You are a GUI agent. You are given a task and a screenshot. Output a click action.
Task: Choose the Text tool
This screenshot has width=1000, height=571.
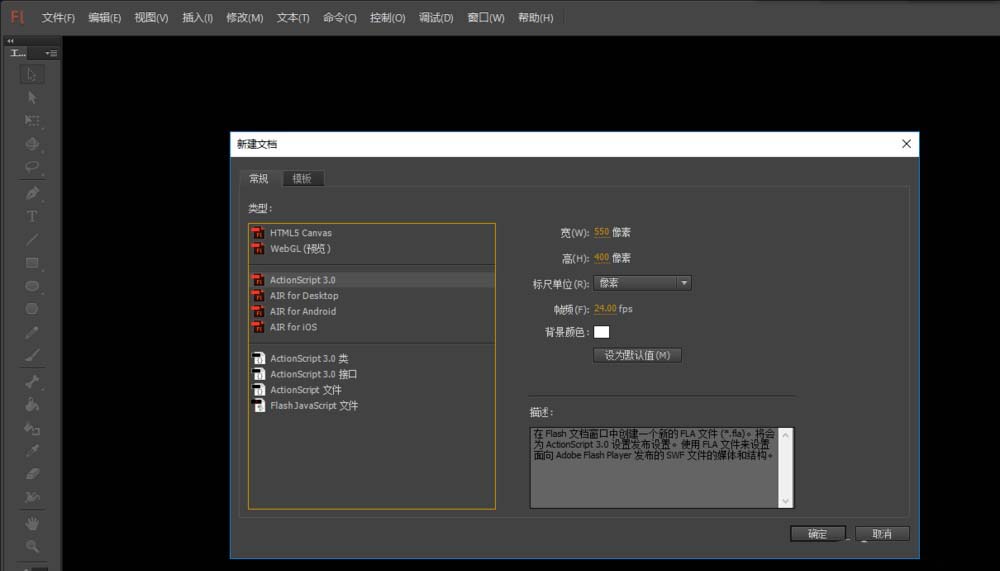31,216
